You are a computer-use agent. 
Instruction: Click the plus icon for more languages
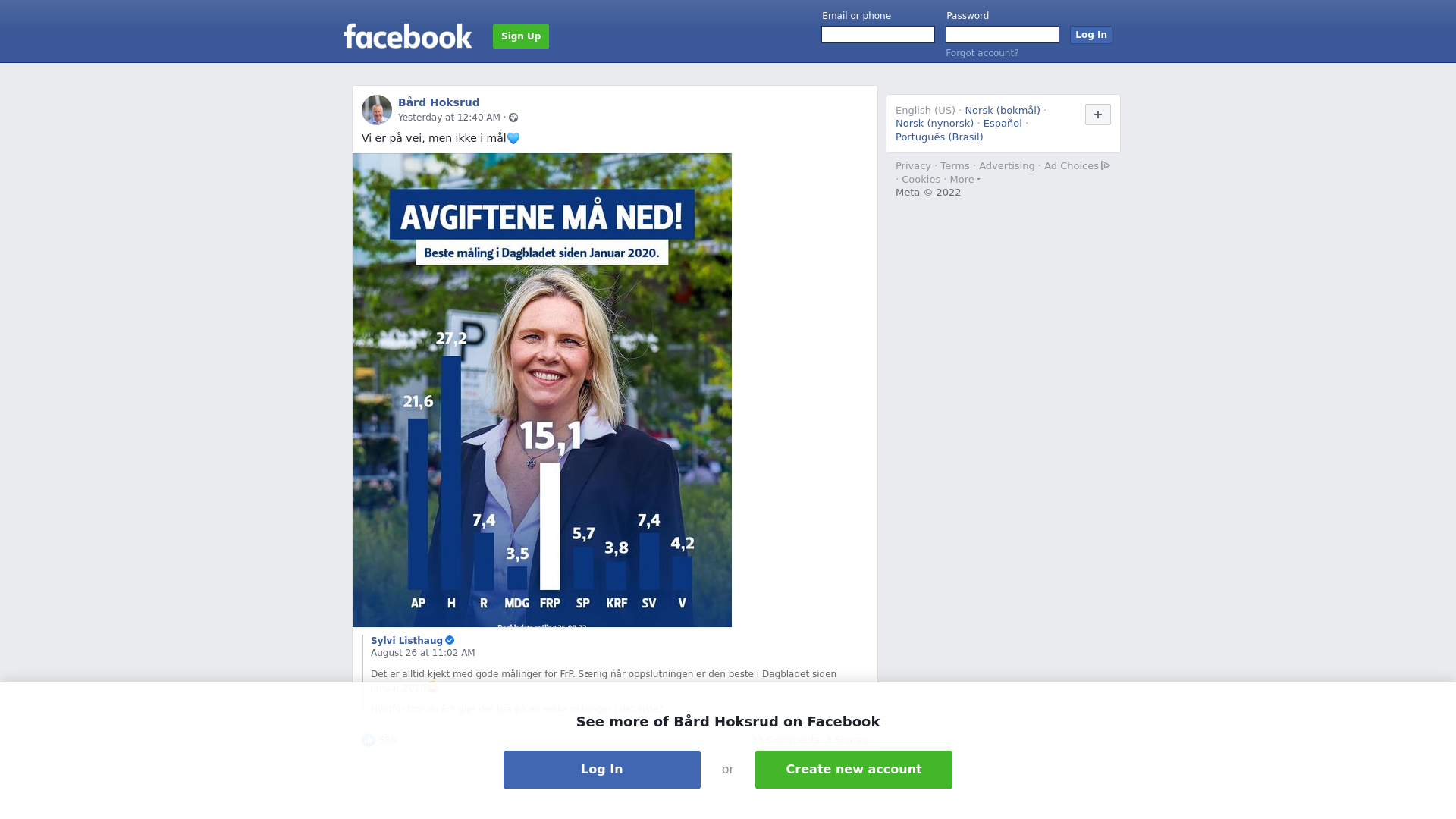[x=1097, y=115]
